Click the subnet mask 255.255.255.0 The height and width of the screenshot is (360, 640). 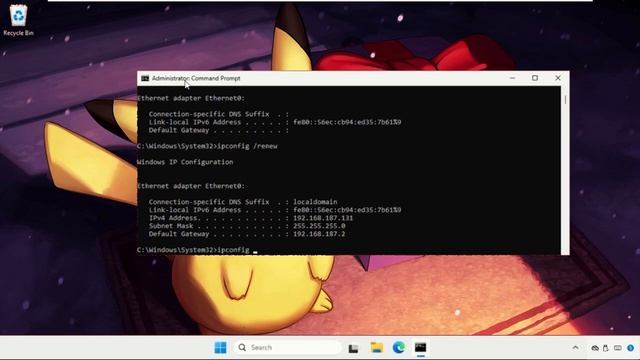click(319, 226)
